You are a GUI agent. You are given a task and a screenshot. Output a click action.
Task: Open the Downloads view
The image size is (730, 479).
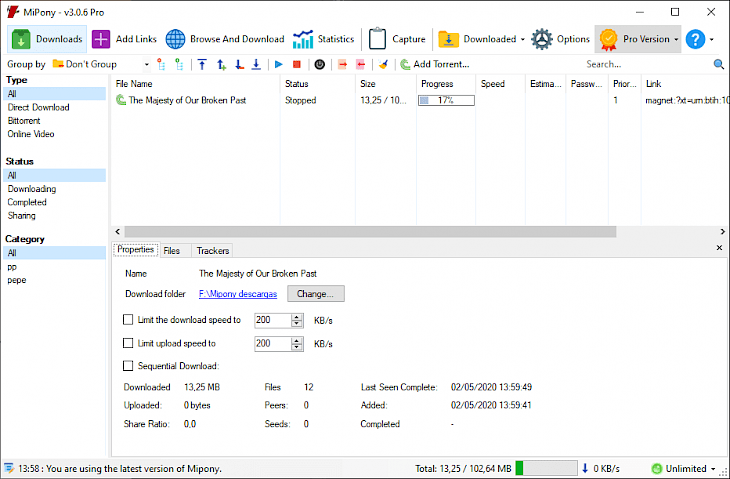(x=47, y=39)
